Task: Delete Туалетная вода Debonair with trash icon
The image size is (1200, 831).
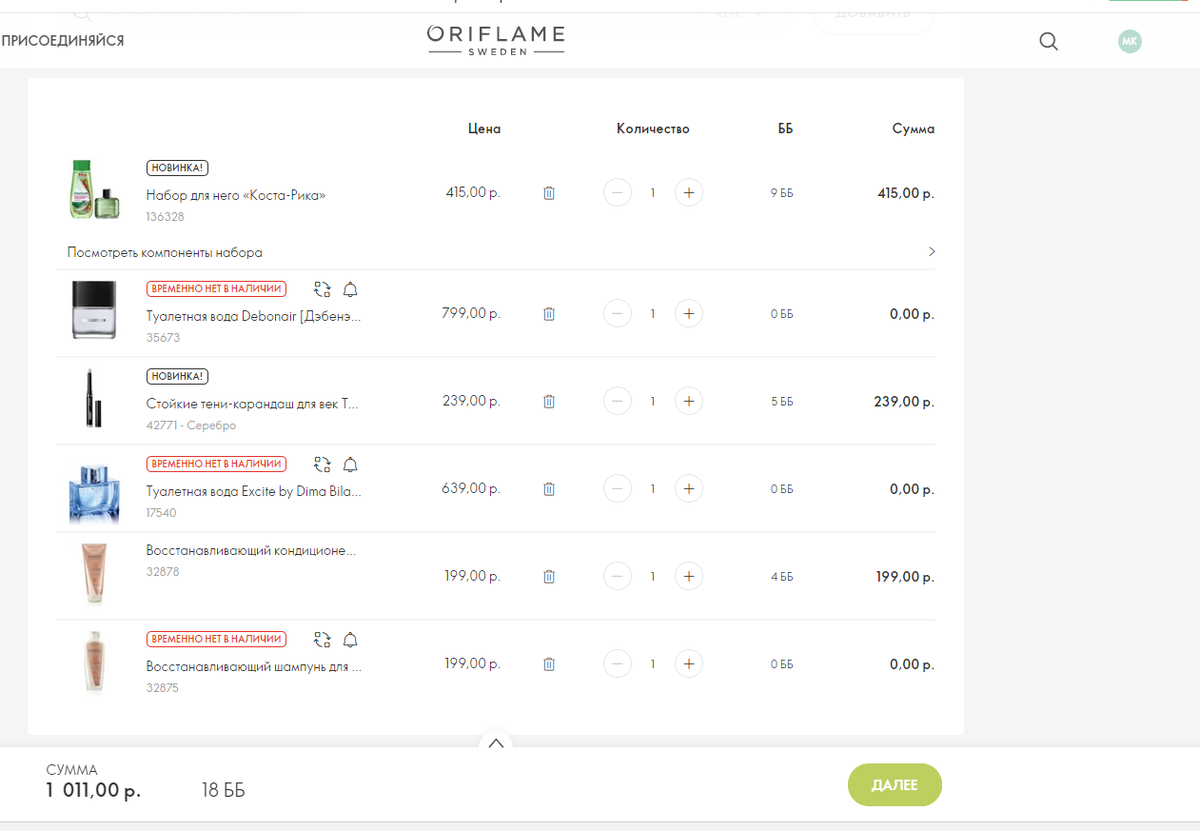Action: click(549, 314)
